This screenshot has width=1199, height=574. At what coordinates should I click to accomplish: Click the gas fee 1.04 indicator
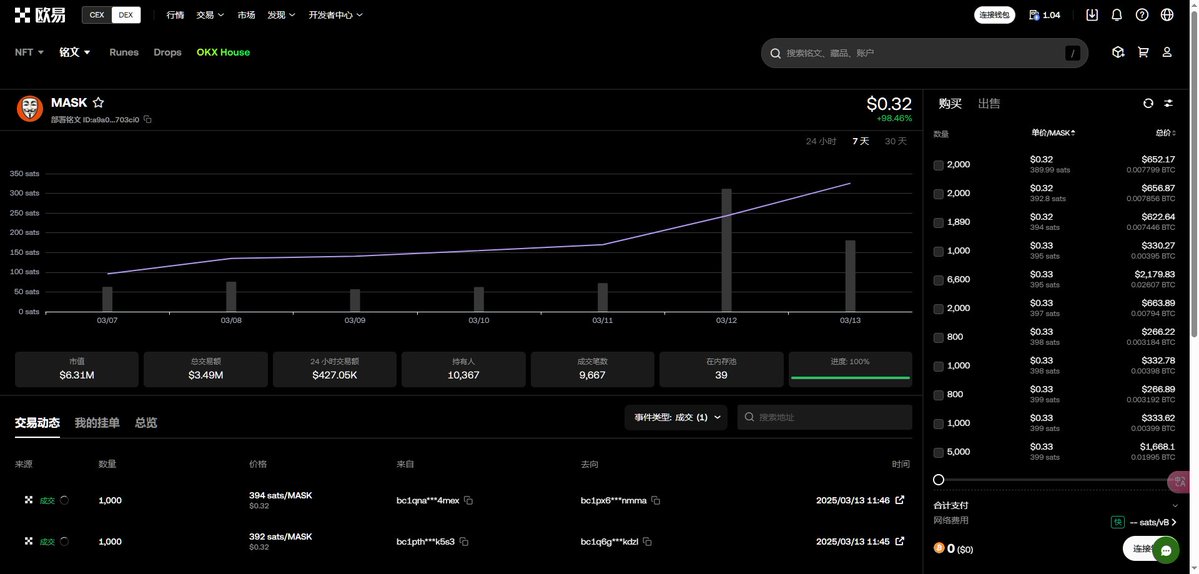1045,15
